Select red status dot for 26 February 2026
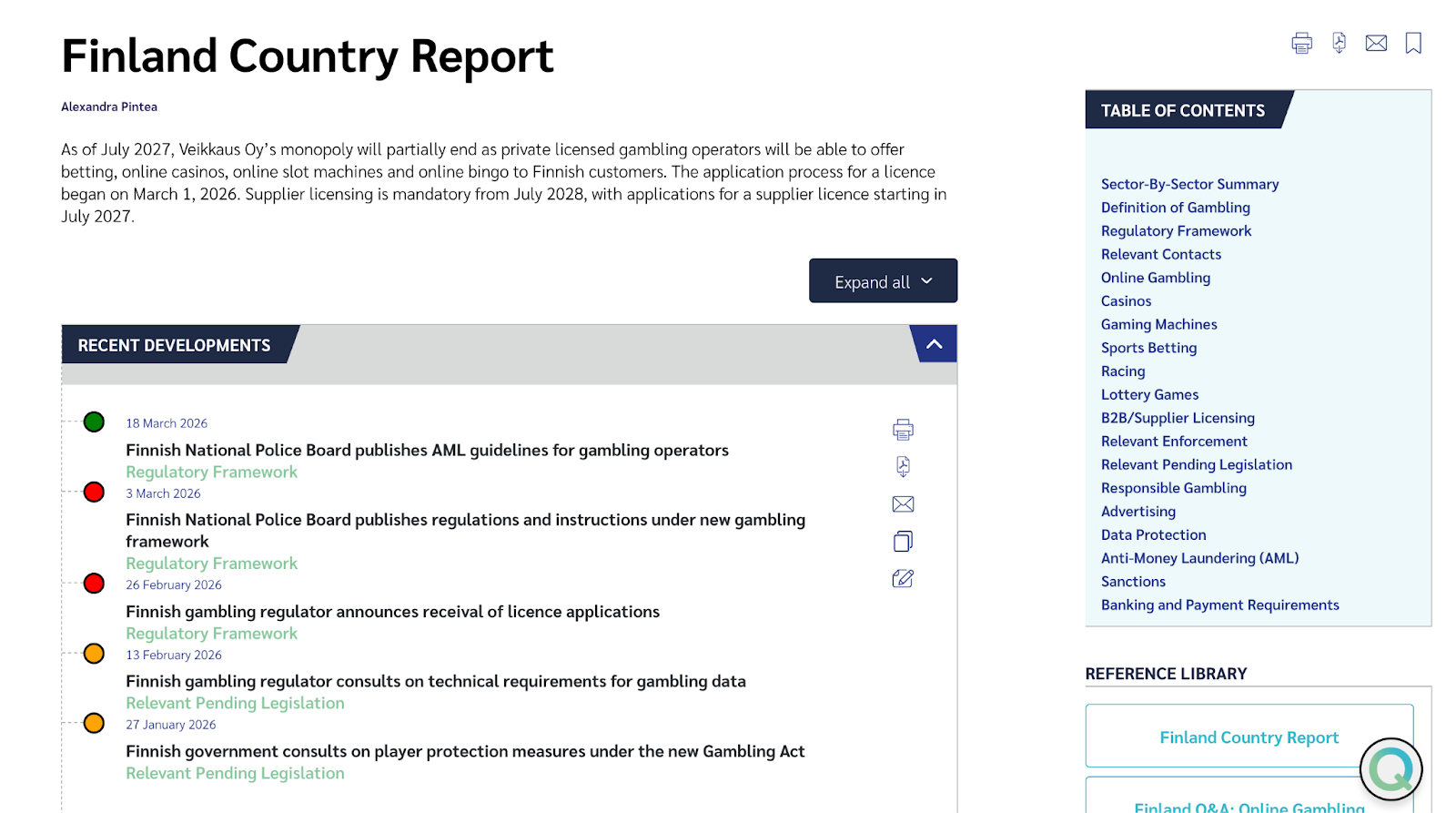1456x813 pixels. [94, 584]
